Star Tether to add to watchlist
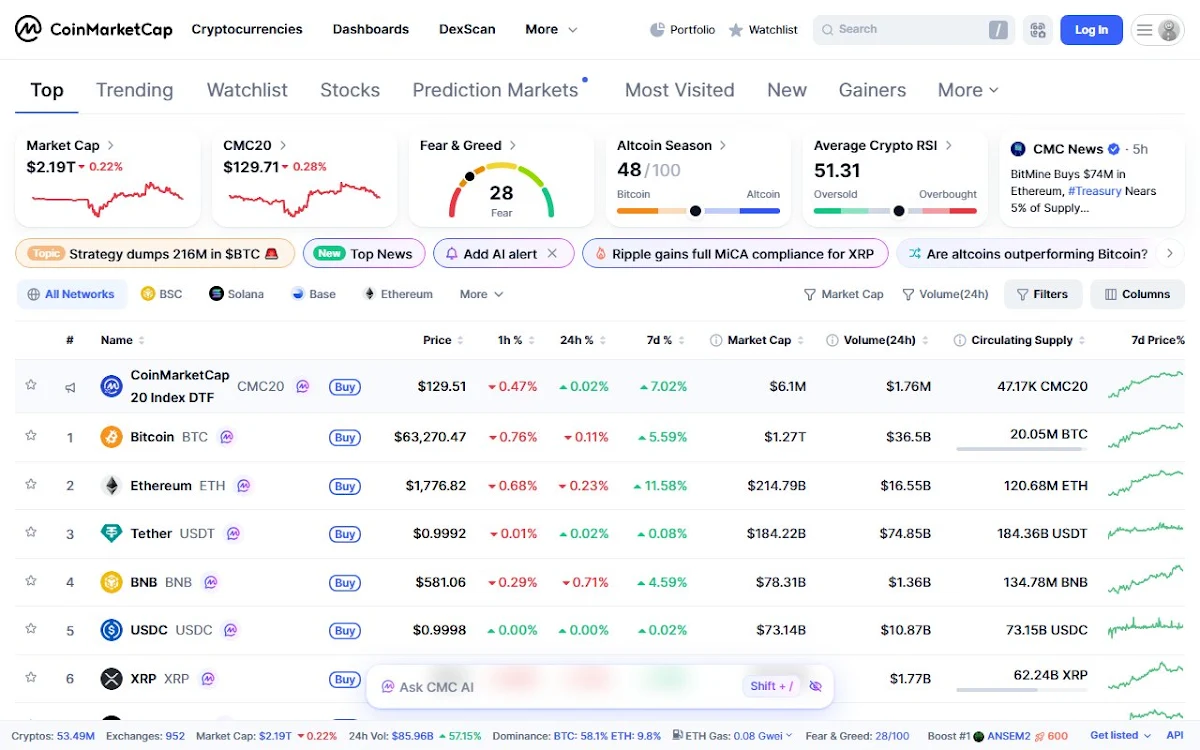 (x=31, y=532)
